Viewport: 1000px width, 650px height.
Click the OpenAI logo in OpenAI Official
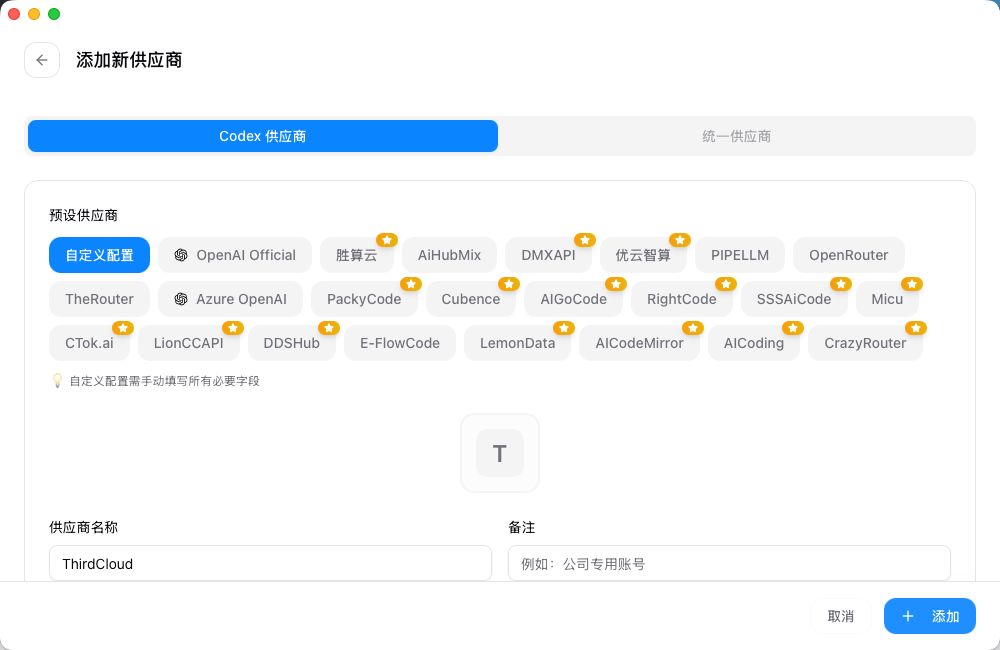click(x=181, y=255)
